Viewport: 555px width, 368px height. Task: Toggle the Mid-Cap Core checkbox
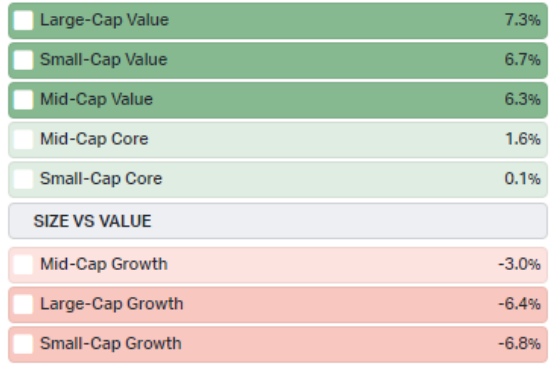click(23, 139)
